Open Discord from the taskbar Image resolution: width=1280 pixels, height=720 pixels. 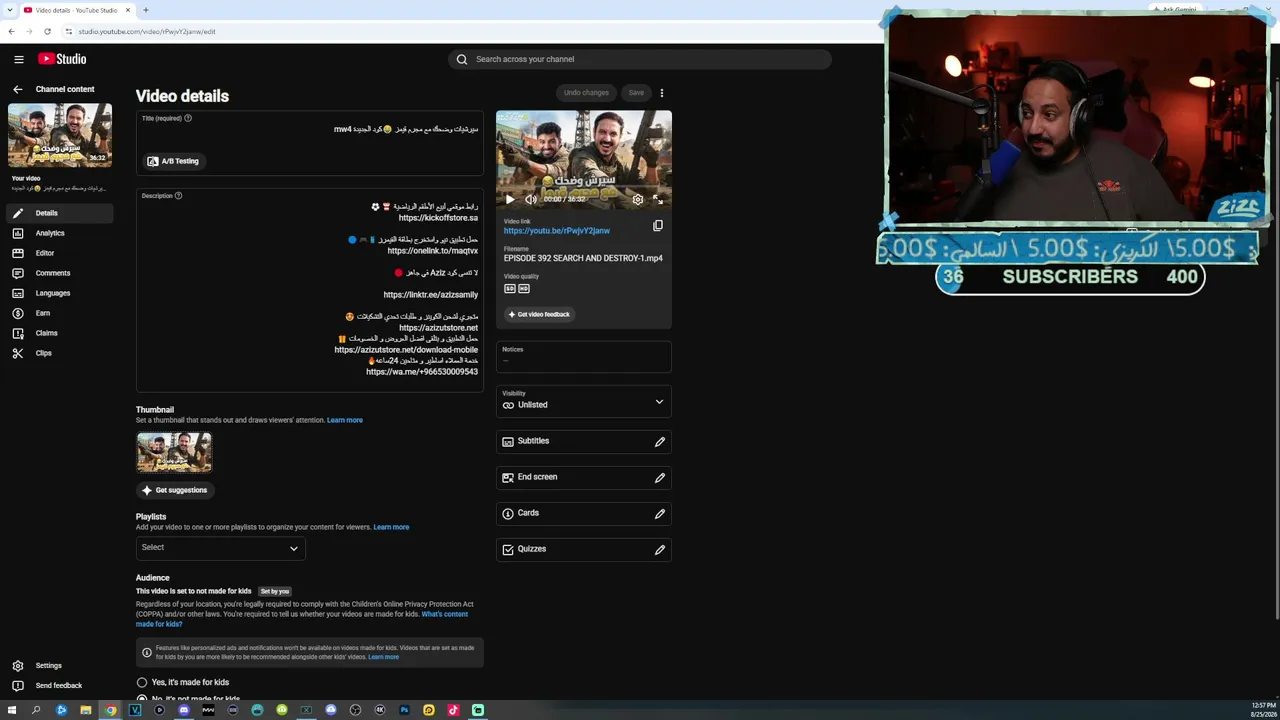(x=184, y=710)
